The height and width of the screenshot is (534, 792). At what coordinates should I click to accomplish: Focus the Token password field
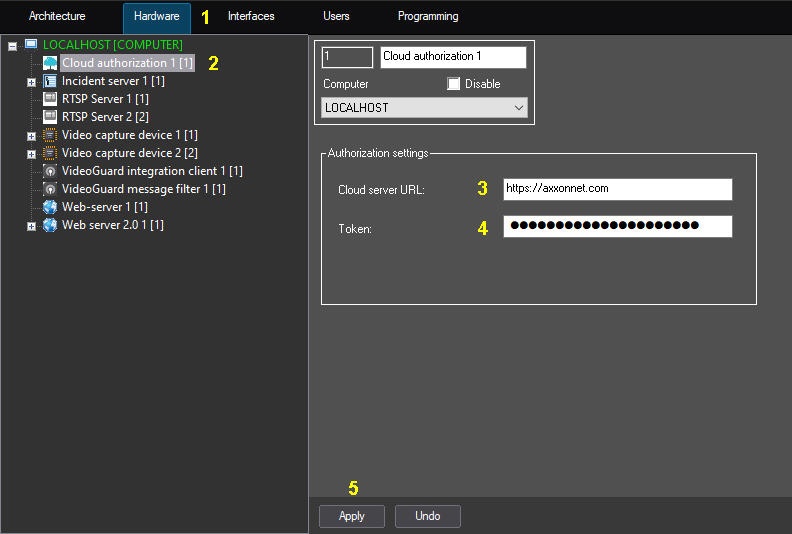click(x=617, y=227)
